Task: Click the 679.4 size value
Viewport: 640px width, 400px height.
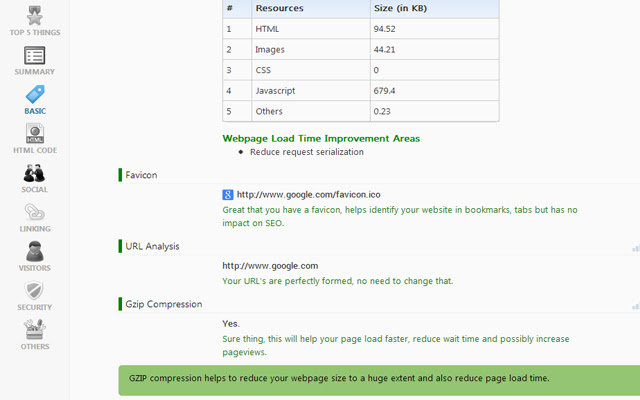Action: (x=384, y=91)
